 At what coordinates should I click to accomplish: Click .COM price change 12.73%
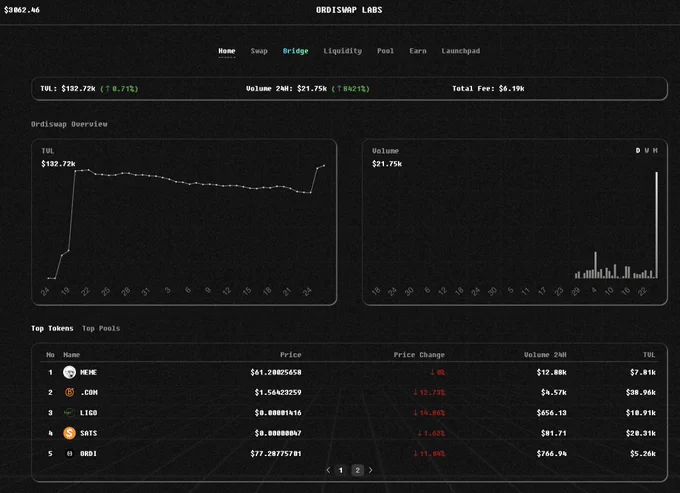pyautogui.click(x=429, y=392)
